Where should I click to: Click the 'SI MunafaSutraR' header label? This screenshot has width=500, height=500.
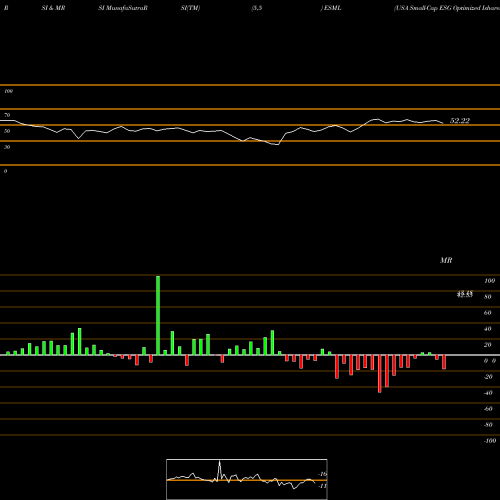tap(123, 8)
